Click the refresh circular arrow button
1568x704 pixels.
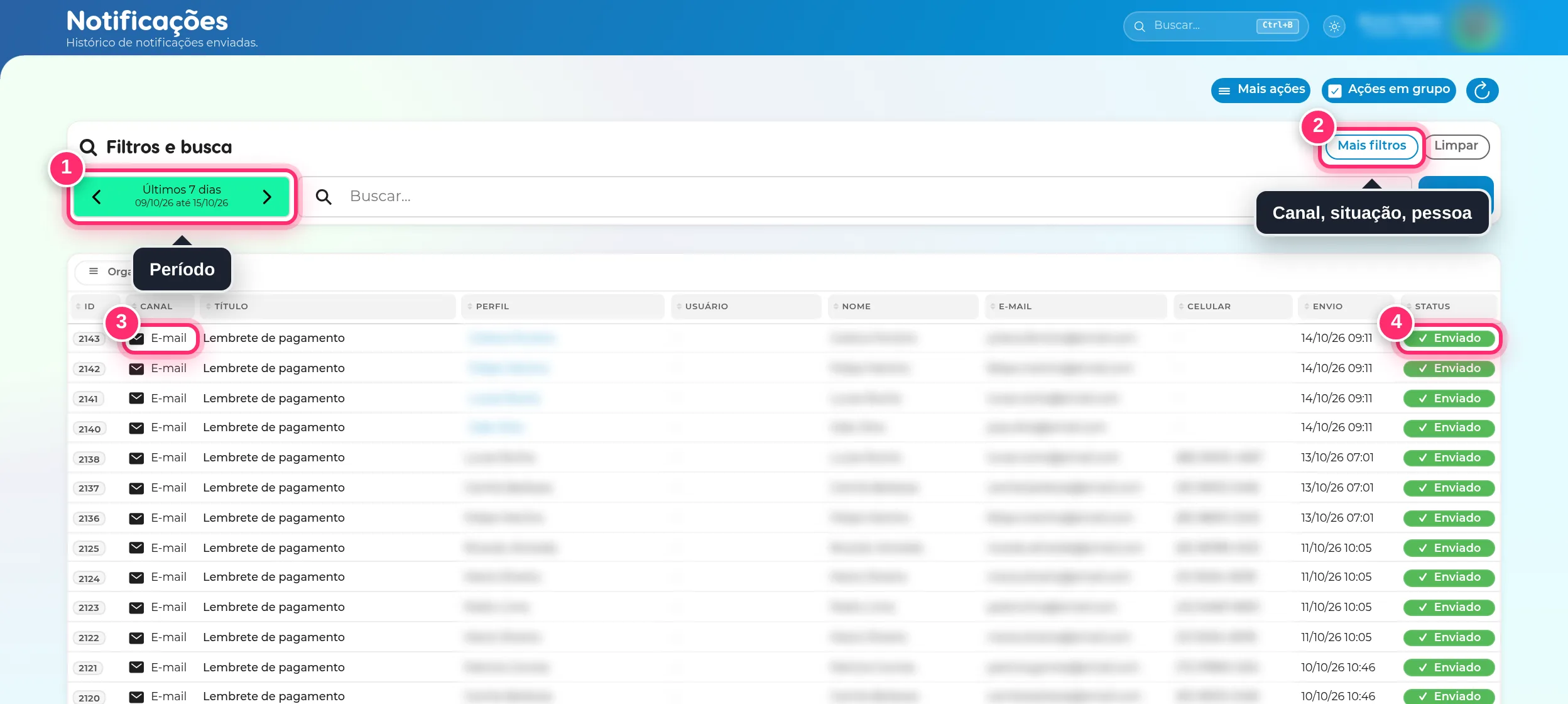pos(1482,91)
